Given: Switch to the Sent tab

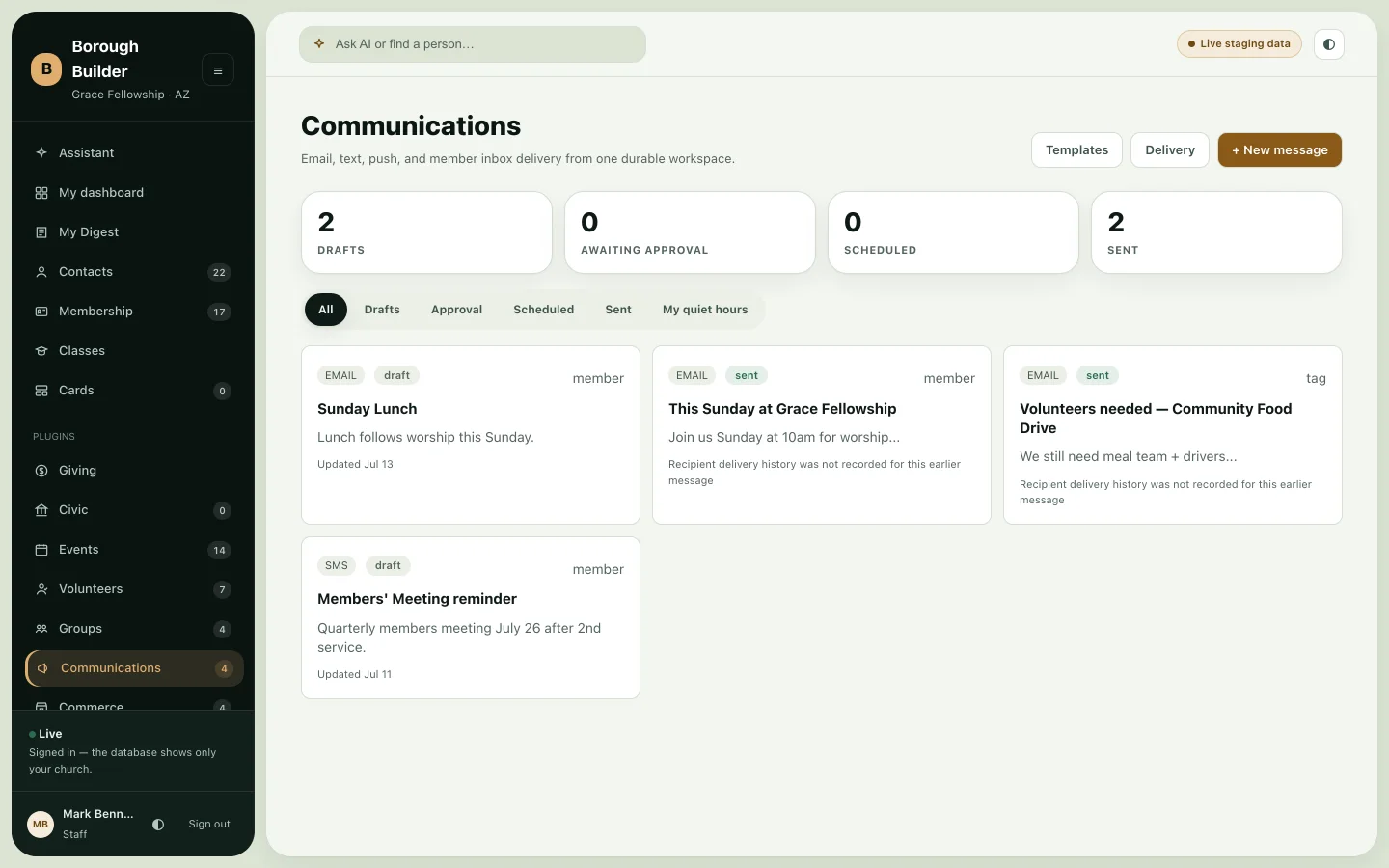Looking at the screenshot, I should coord(618,310).
